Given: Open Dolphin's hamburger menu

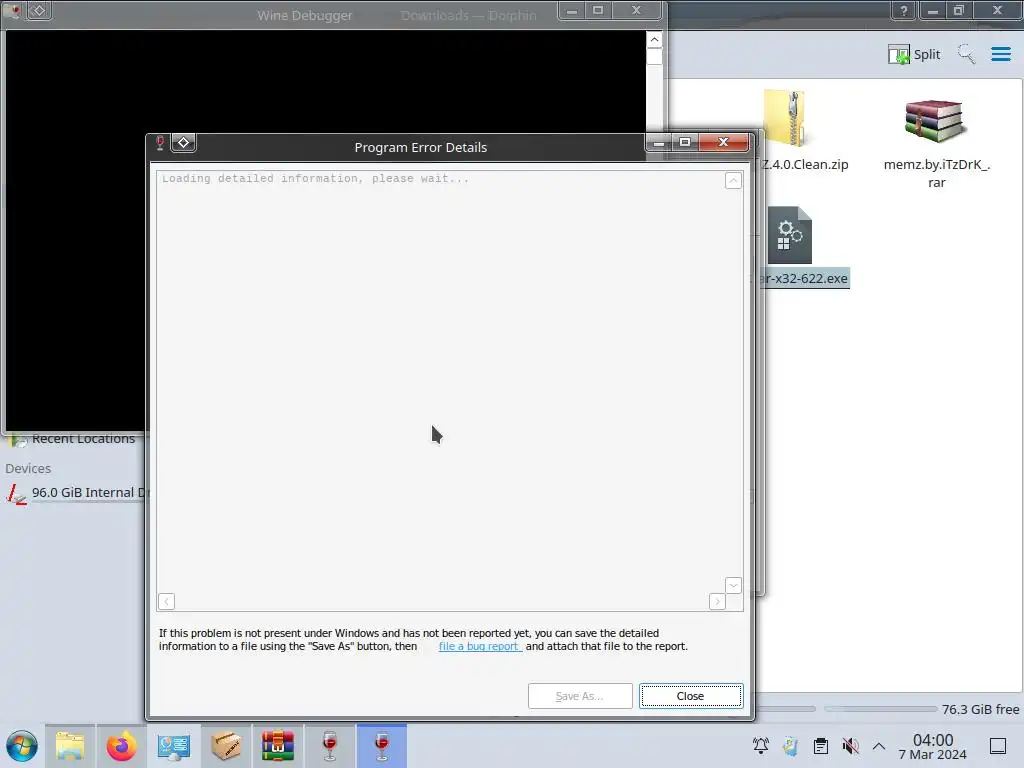Looking at the screenshot, I should point(1000,54).
